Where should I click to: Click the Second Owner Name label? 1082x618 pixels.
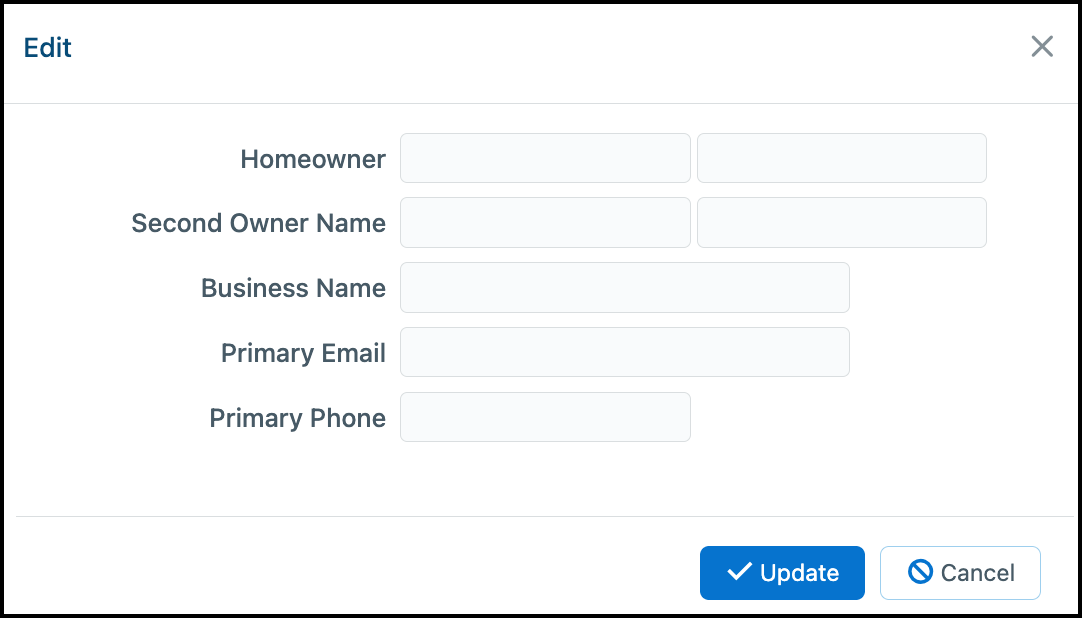259,223
